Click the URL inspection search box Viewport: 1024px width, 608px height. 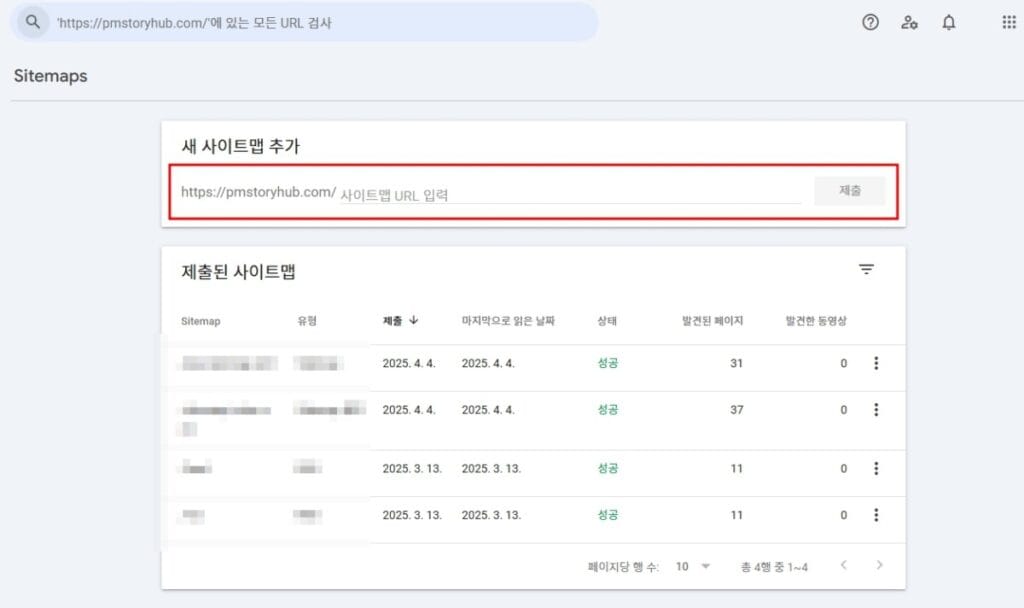(320, 22)
